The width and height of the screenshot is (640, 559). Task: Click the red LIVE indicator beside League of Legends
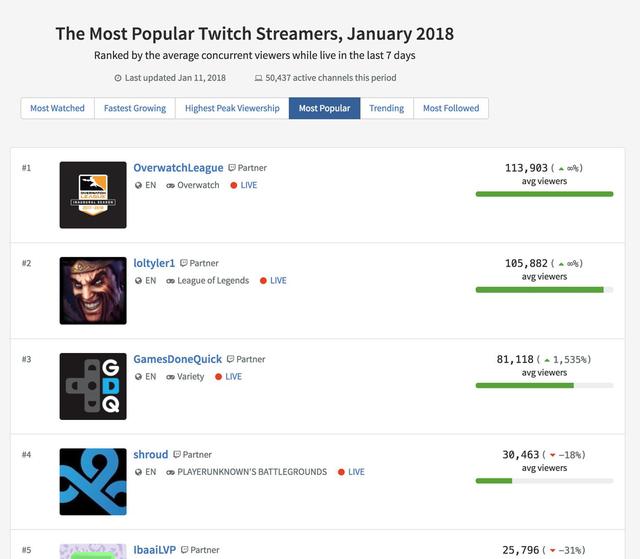point(263,281)
